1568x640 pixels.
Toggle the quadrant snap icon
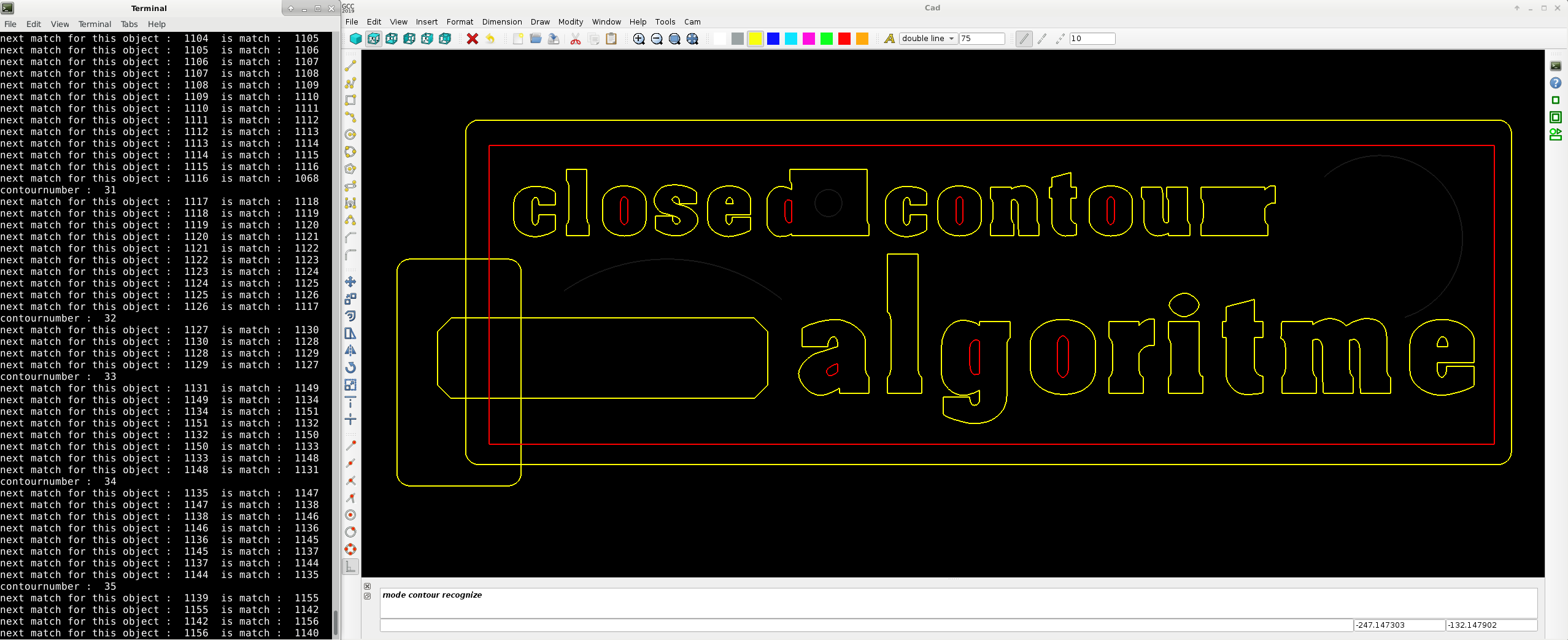tap(350, 549)
